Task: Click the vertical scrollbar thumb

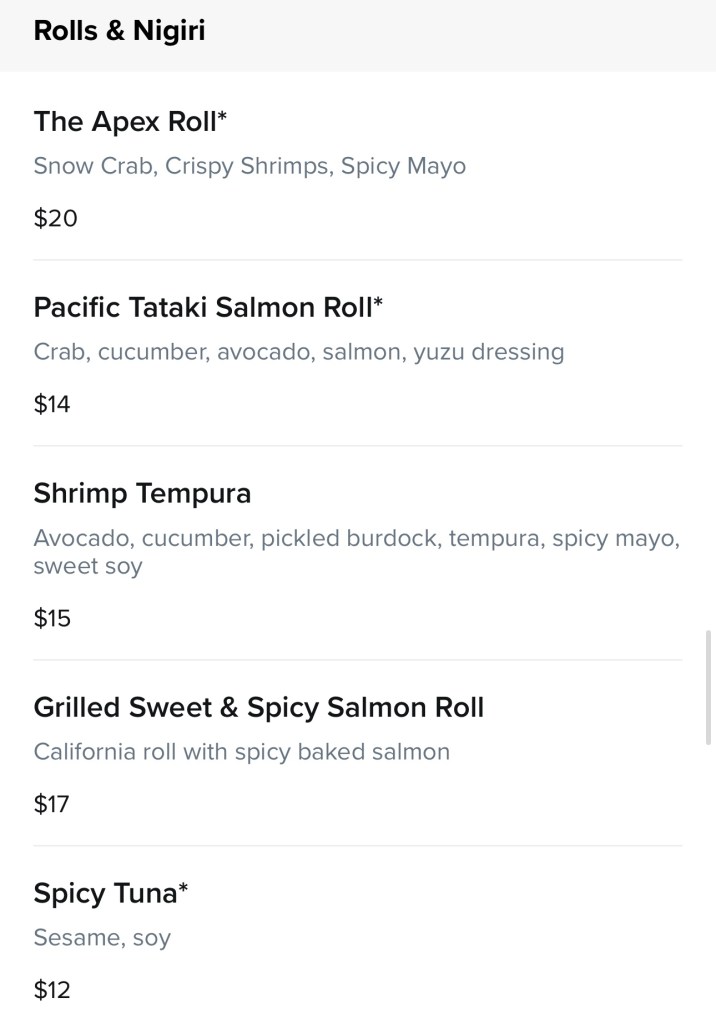Action: tap(709, 686)
